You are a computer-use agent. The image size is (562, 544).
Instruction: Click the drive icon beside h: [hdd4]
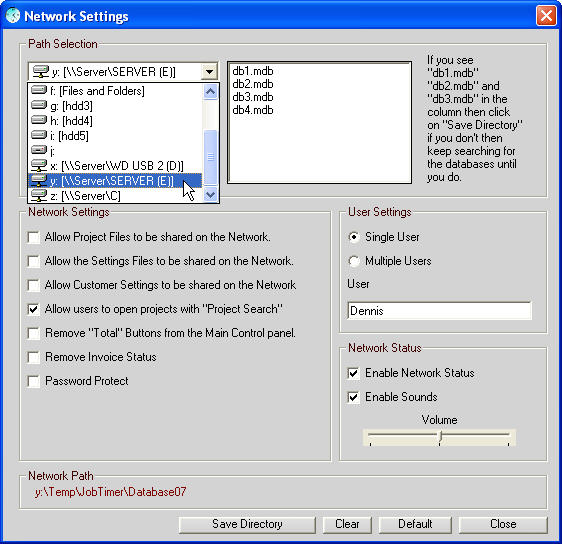pyautogui.click(x=39, y=120)
